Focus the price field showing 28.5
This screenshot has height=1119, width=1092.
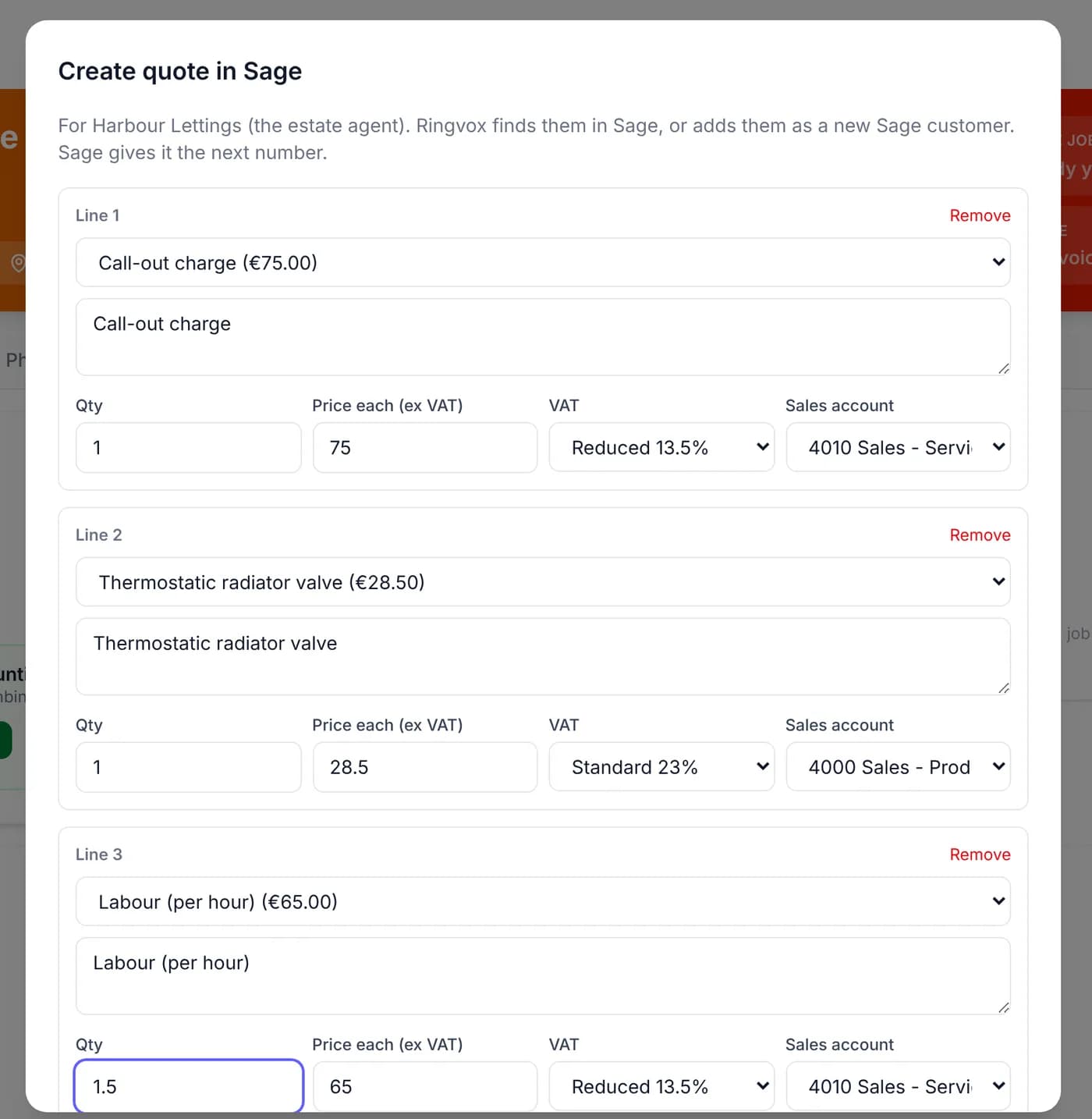[x=425, y=767]
